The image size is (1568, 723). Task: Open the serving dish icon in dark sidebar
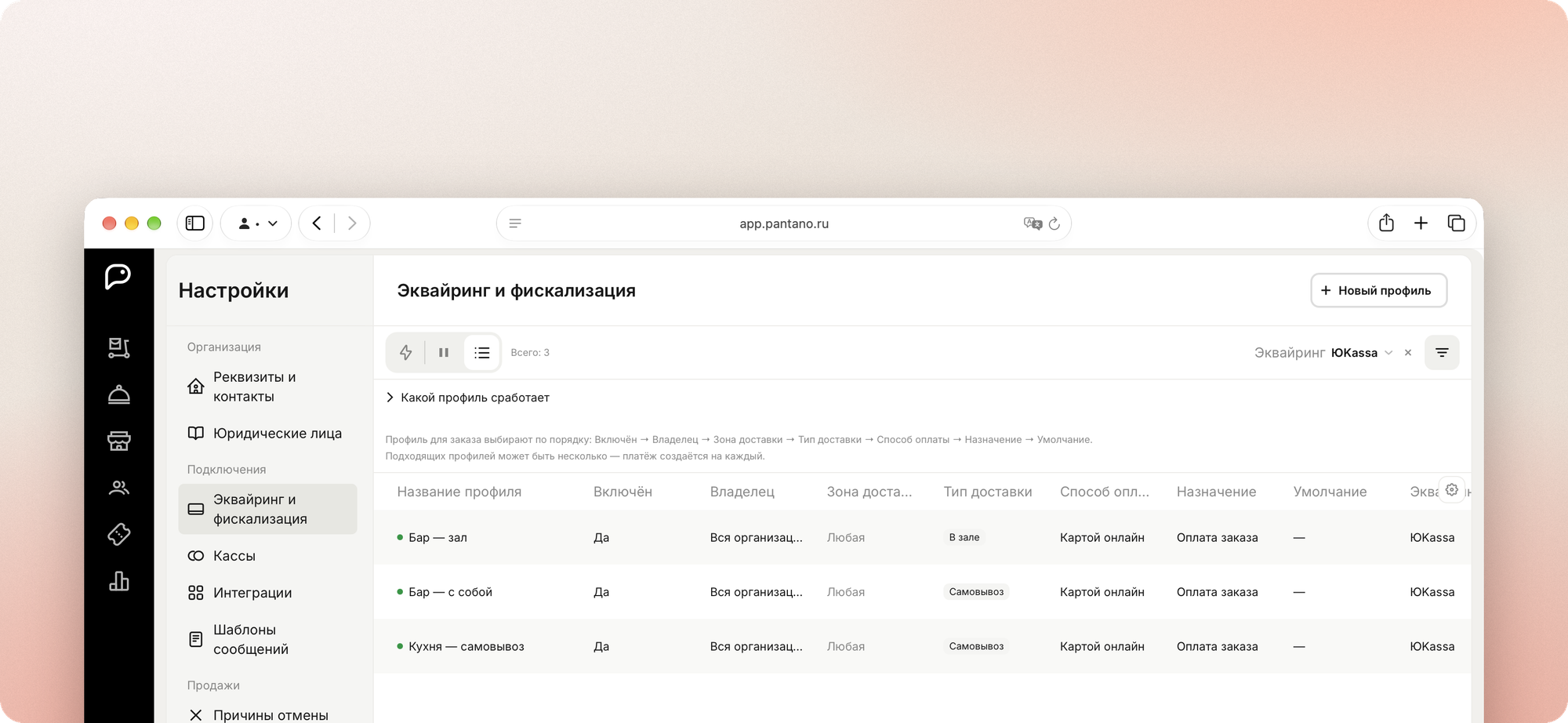(119, 394)
